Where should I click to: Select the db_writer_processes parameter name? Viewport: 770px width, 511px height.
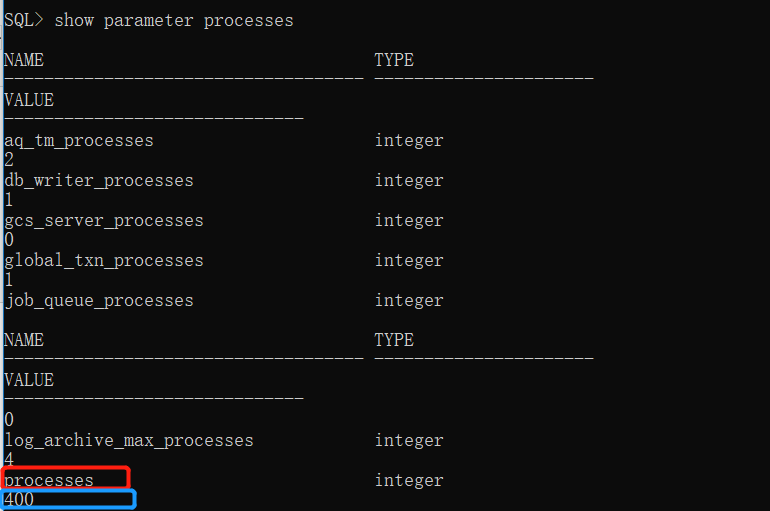click(99, 181)
